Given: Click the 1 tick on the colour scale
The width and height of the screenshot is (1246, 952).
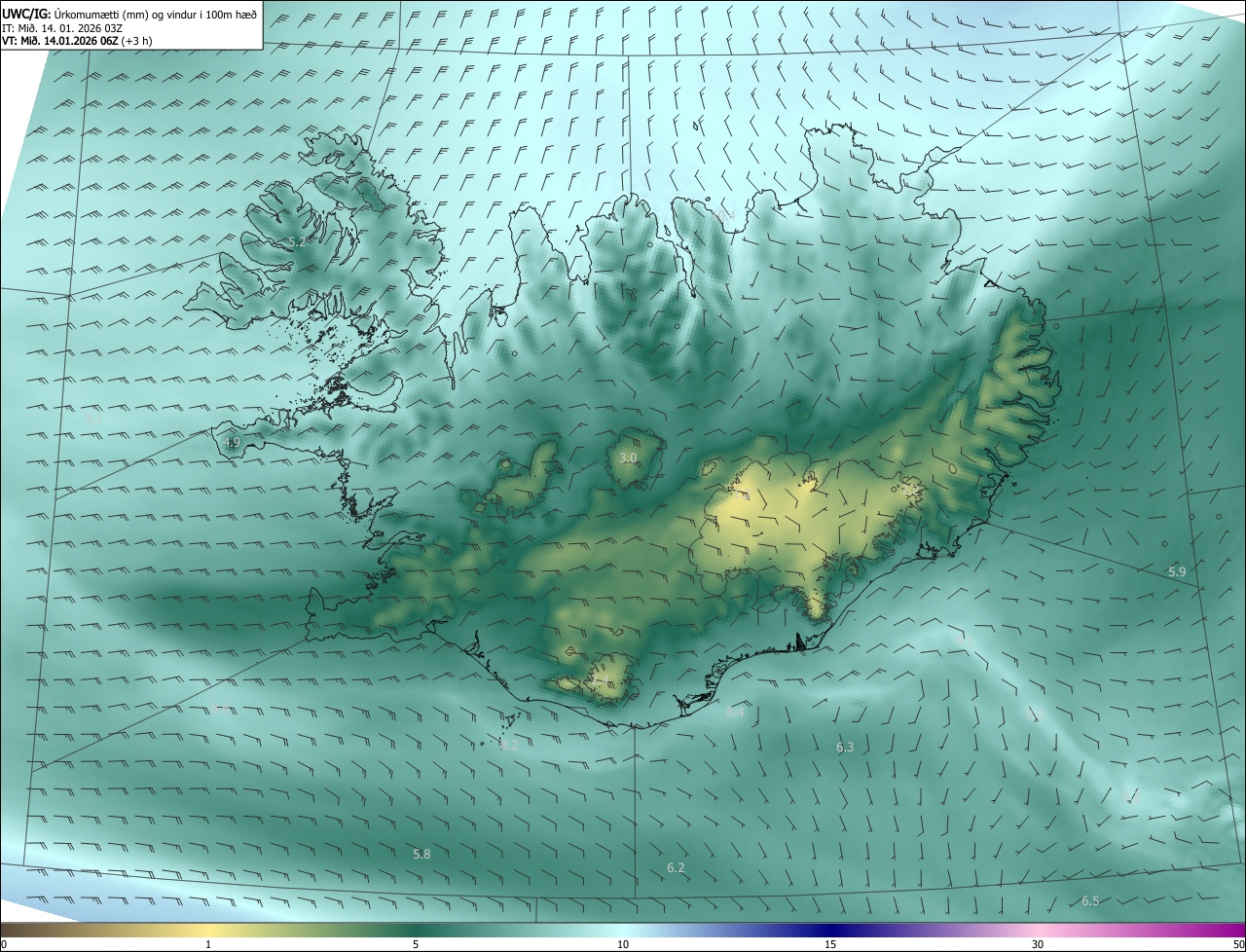Looking at the screenshot, I should pyautogui.click(x=208, y=944).
